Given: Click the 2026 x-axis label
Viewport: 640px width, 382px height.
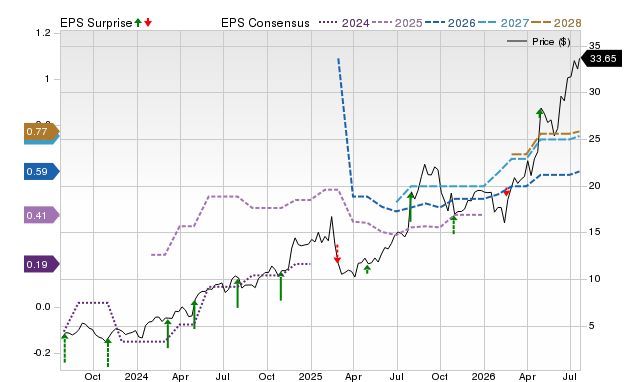Looking at the screenshot, I should (x=484, y=376).
